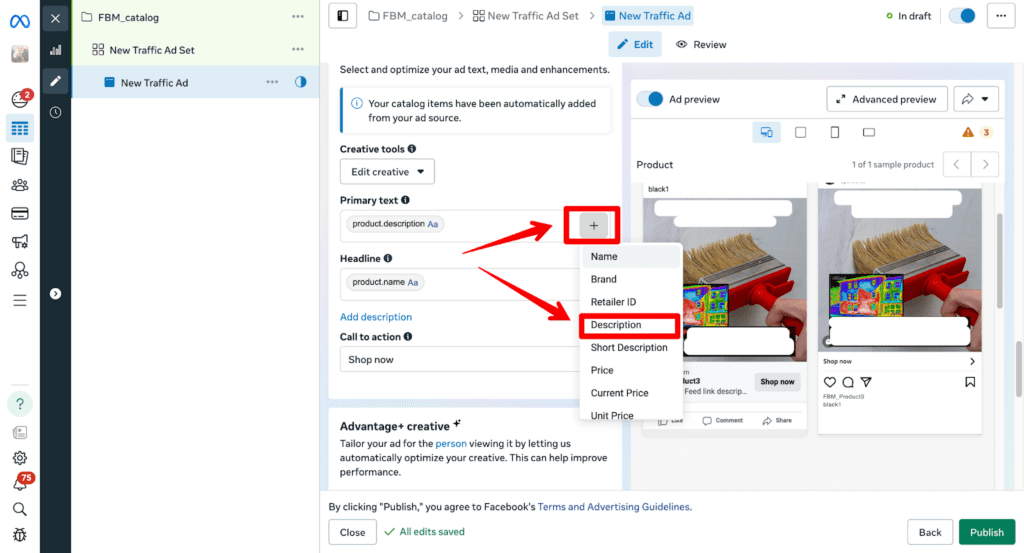Click Add description link
Screen dimensions: 1024x553
pos(376,317)
